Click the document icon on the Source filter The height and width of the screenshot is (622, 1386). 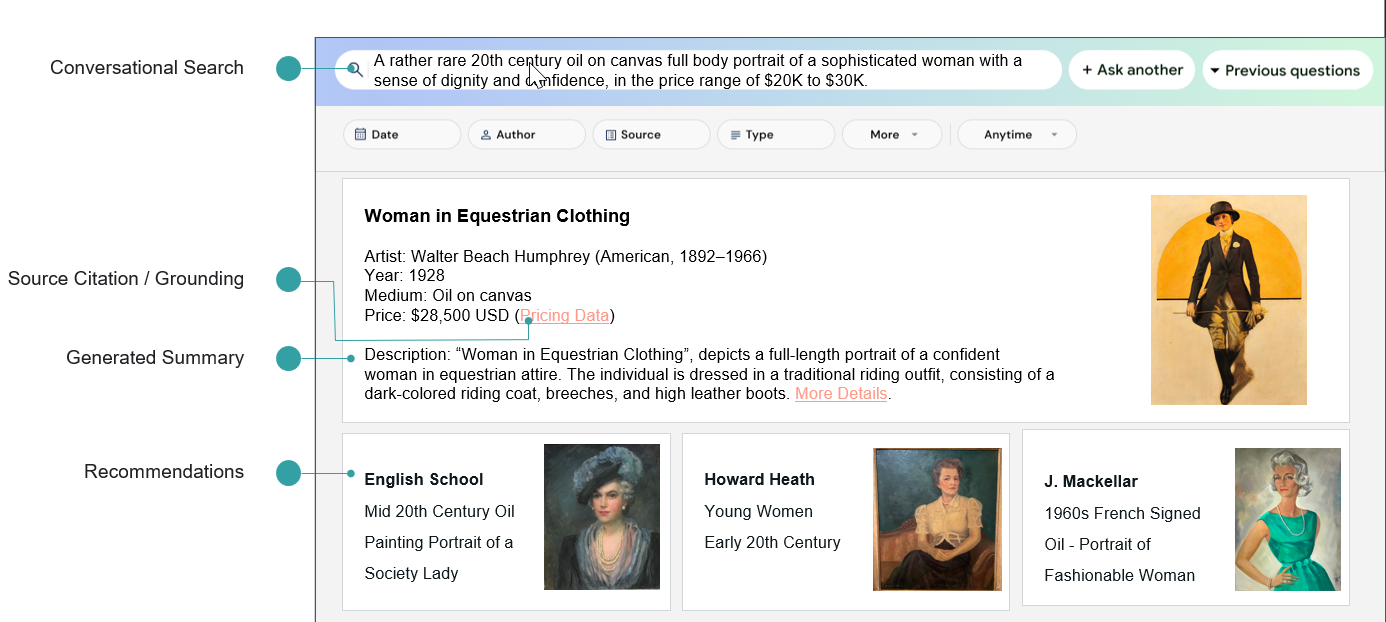[611, 134]
